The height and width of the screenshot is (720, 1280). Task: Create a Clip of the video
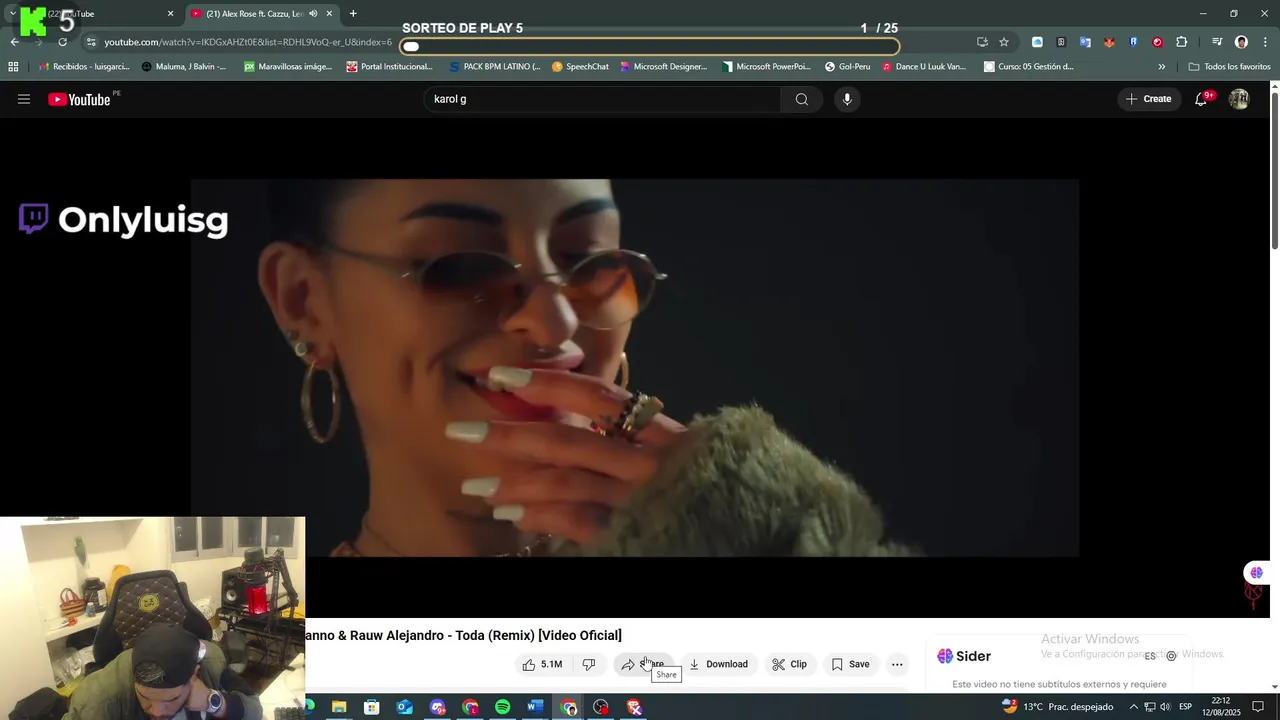(789, 664)
